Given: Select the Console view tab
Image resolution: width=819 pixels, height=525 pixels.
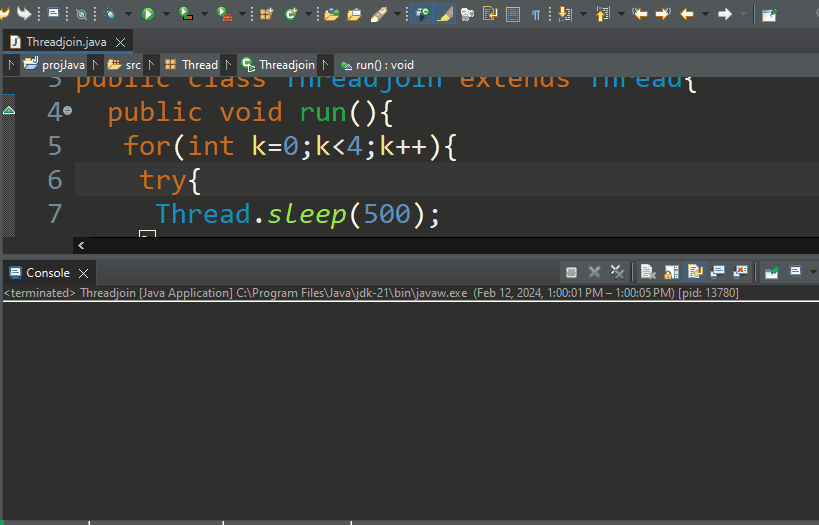Looking at the screenshot, I should 47,272.
